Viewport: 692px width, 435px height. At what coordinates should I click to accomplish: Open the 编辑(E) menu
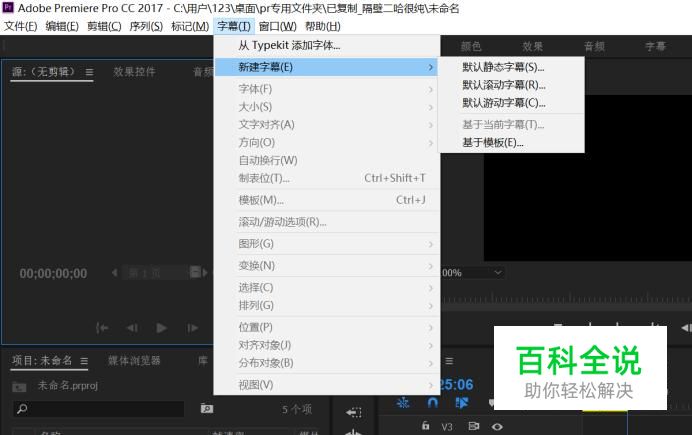pos(62,26)
